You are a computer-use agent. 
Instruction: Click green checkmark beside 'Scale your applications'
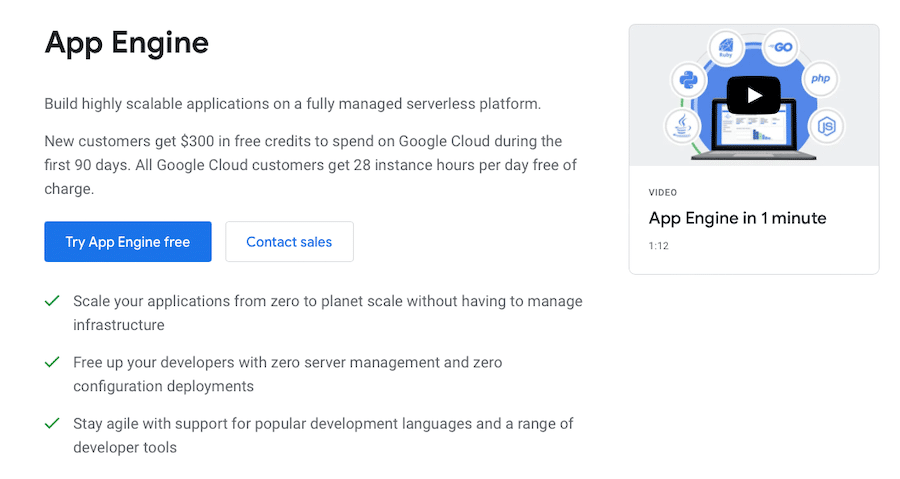click(52, 301)
